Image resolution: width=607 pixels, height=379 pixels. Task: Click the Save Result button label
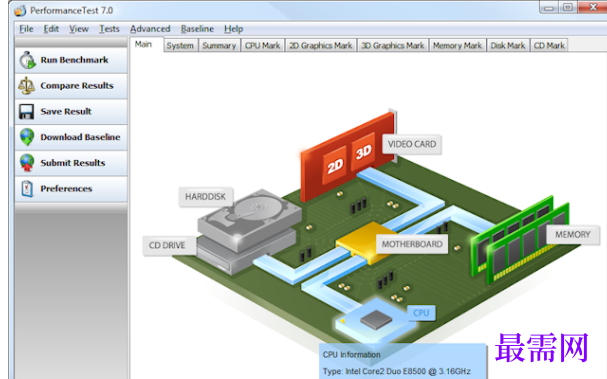(66, 111)
